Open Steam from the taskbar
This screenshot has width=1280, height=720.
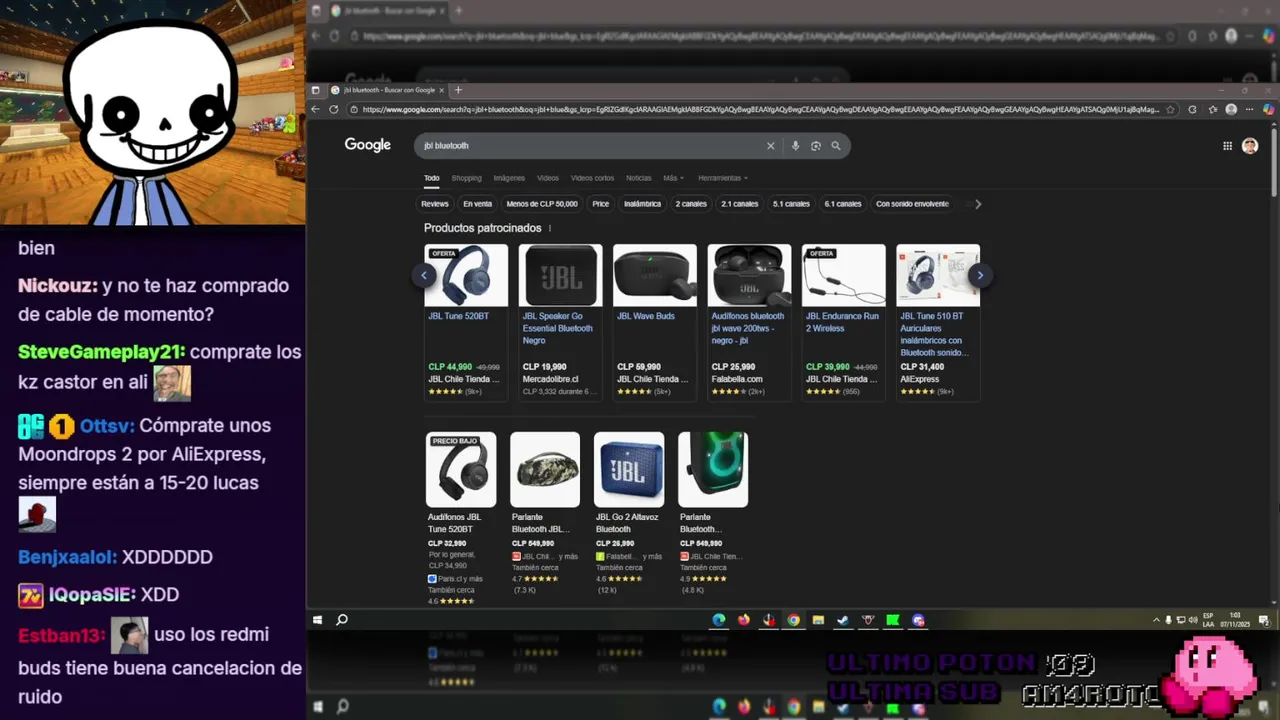point(843,620)
